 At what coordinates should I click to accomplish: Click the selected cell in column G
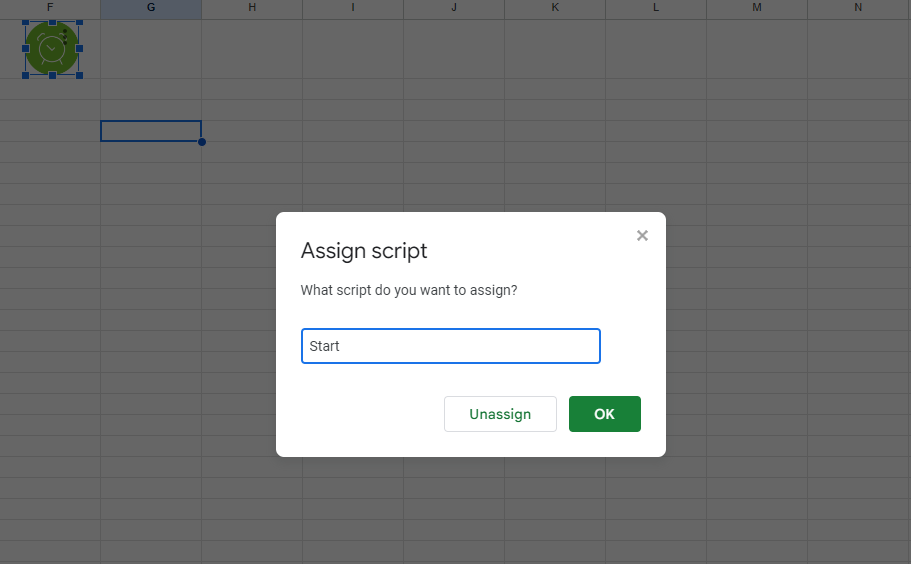151,131
